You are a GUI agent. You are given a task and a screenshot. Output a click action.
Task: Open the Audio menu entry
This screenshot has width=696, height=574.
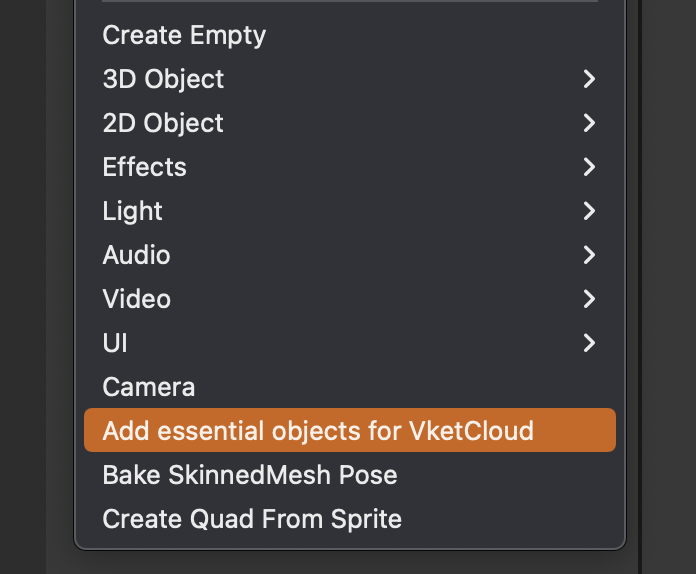[350, 255]
